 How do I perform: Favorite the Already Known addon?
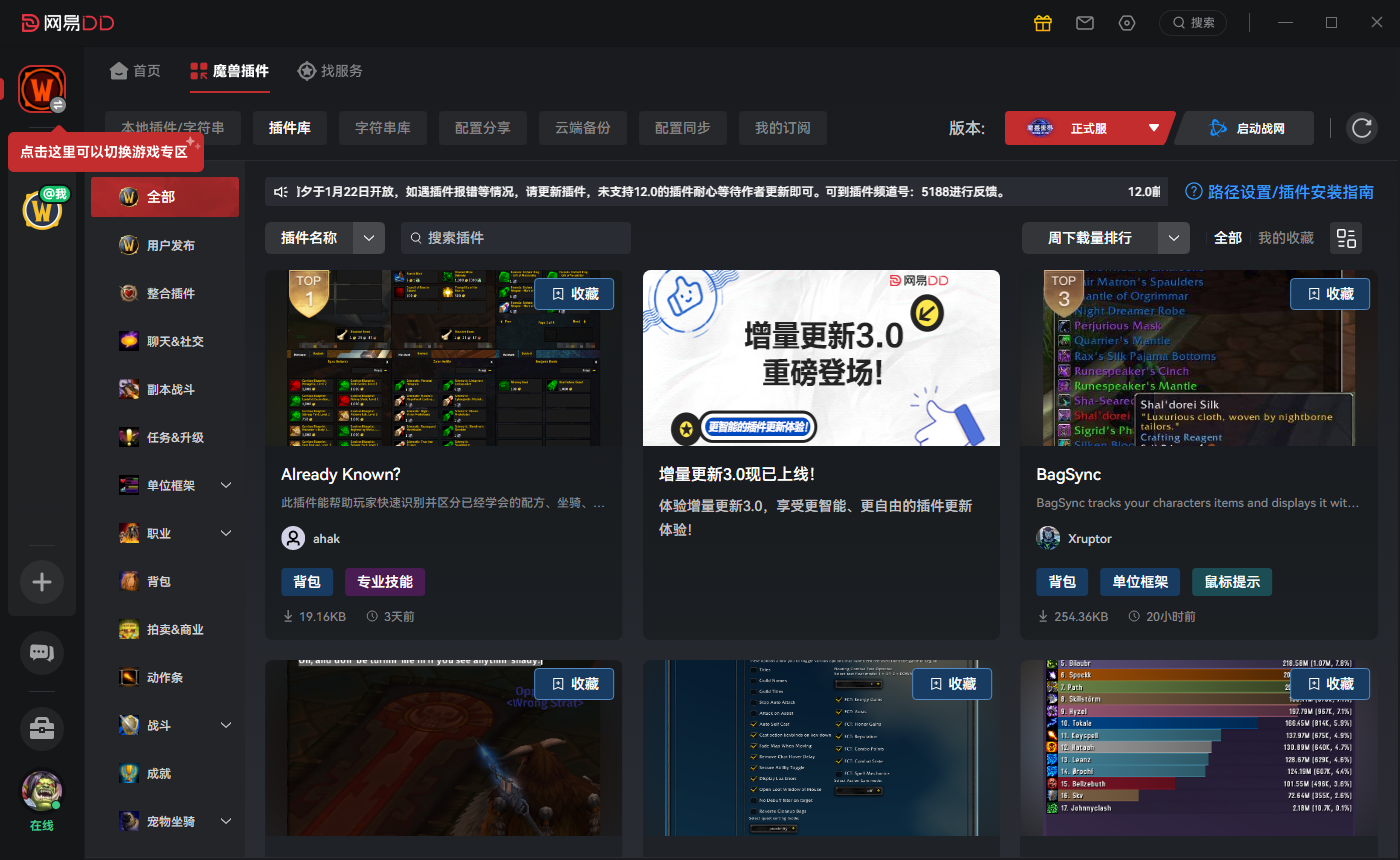[x=574, y=293]
